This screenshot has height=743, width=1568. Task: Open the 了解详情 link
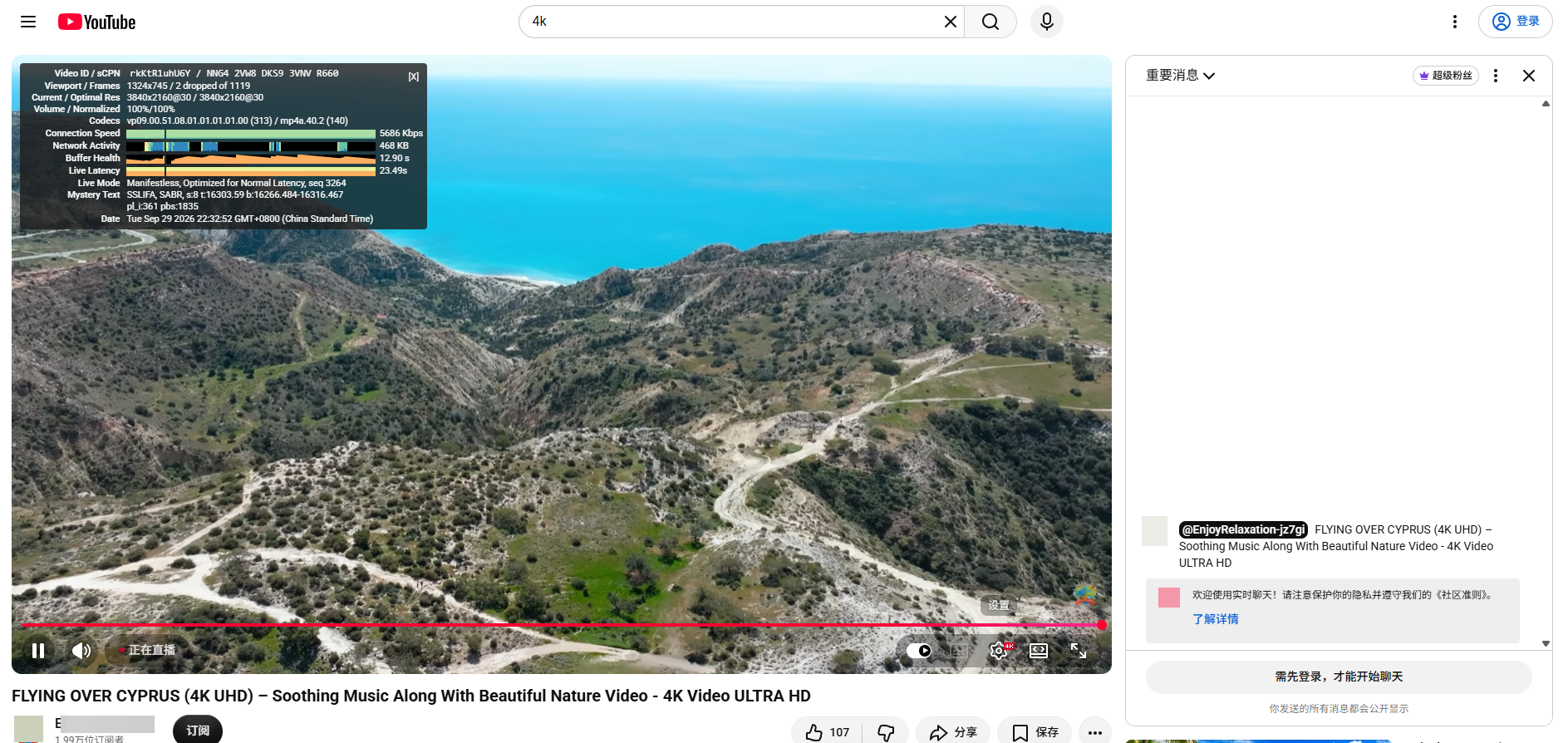coord(1216,619)
